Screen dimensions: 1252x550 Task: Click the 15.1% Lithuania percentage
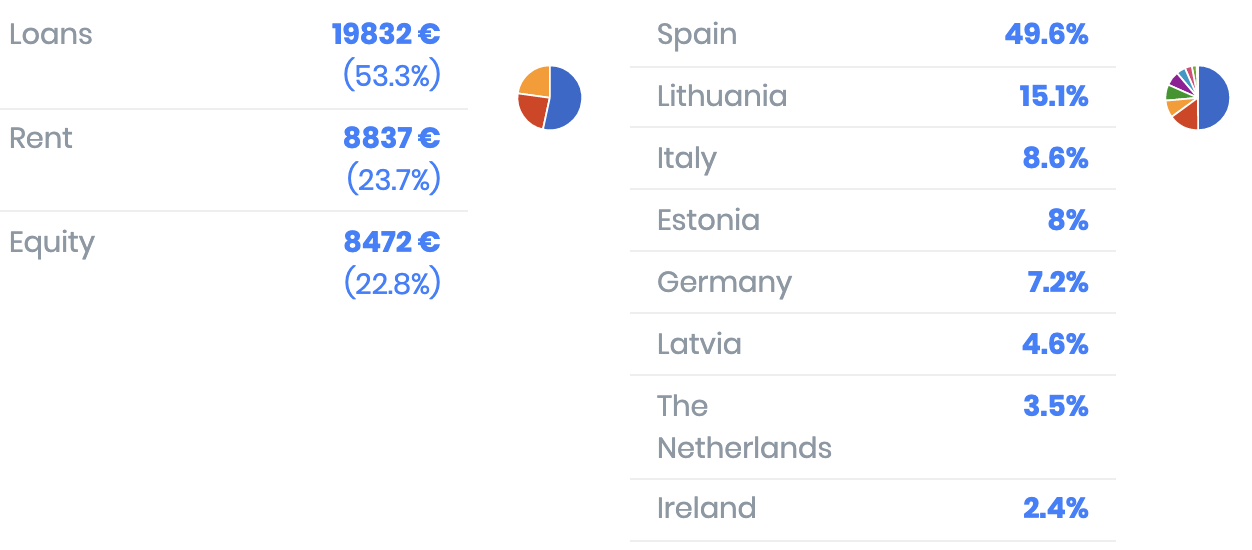(x=1054, y=96)
